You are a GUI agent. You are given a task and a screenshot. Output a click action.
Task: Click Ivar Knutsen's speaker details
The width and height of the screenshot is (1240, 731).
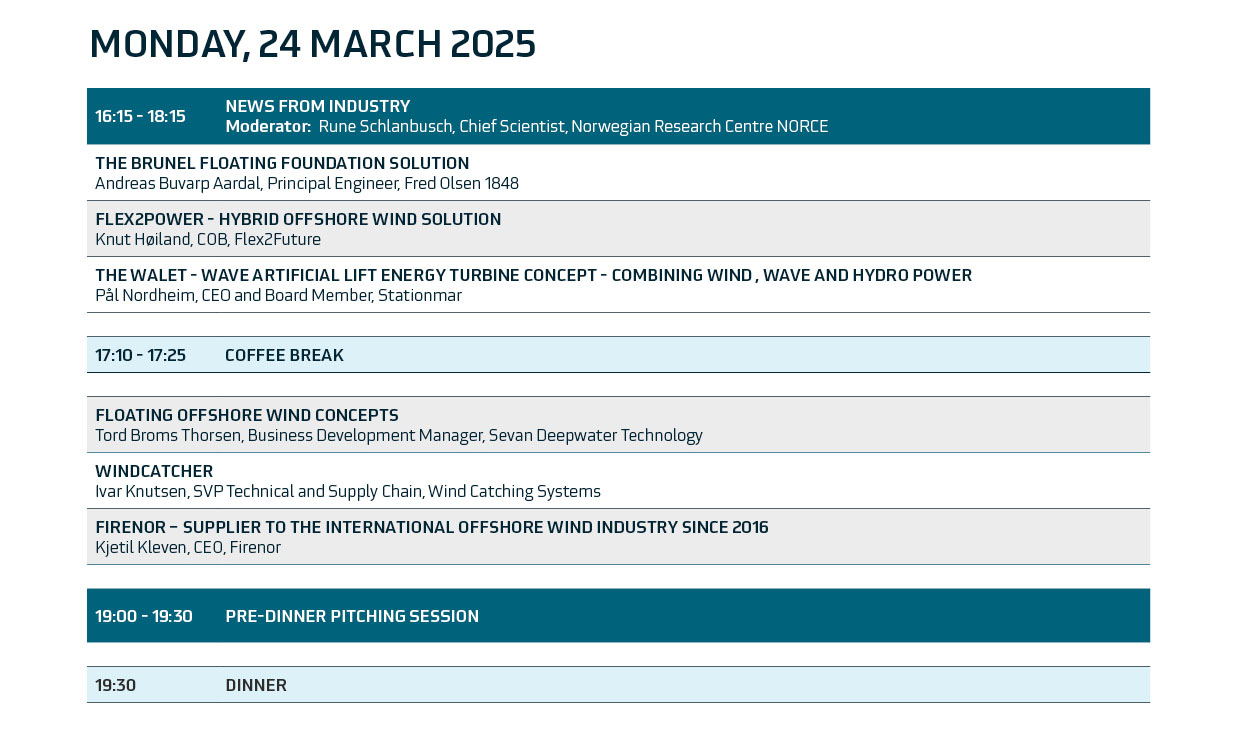347,491
